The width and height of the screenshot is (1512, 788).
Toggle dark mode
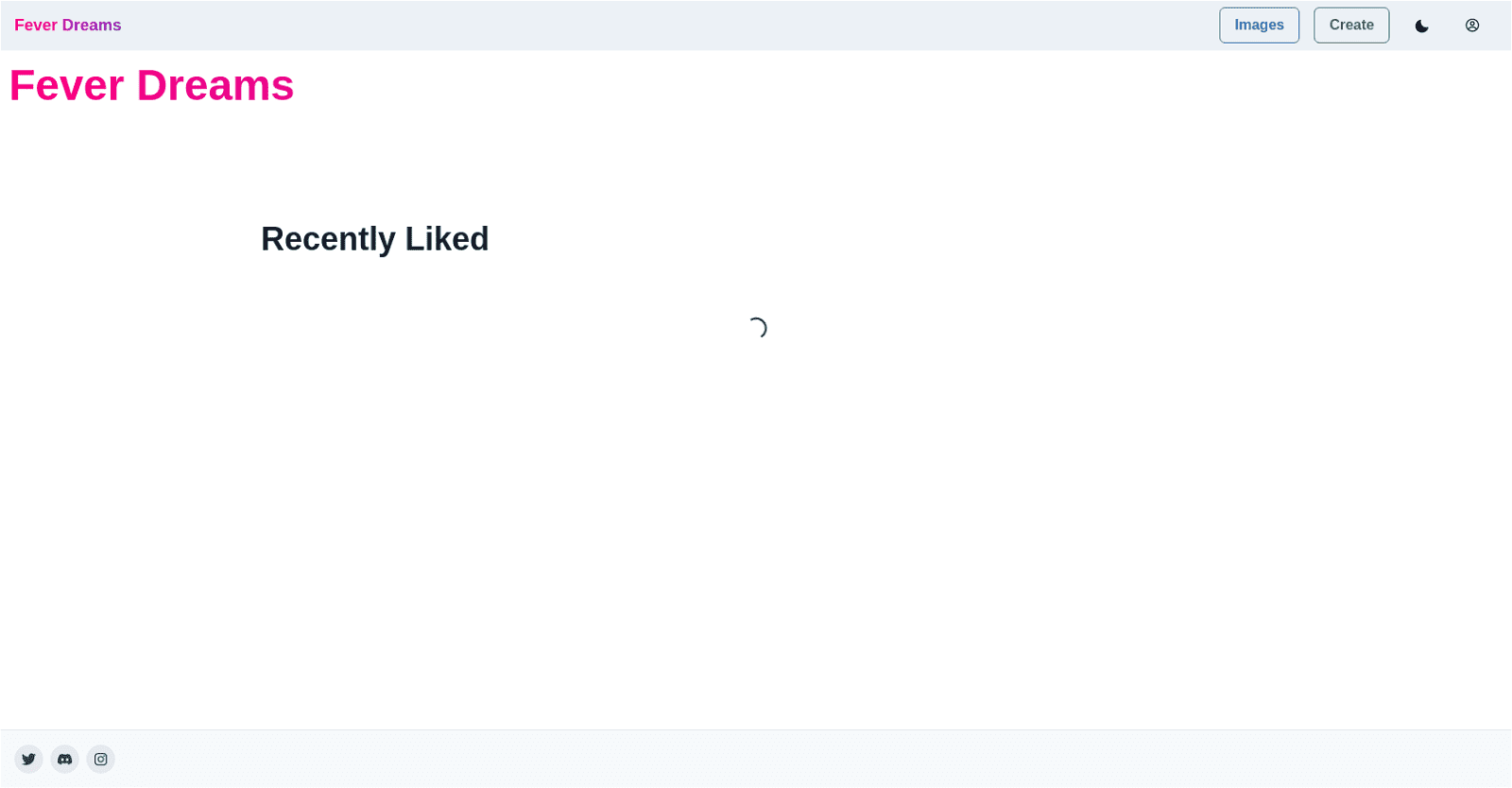tap(1421, 26)
